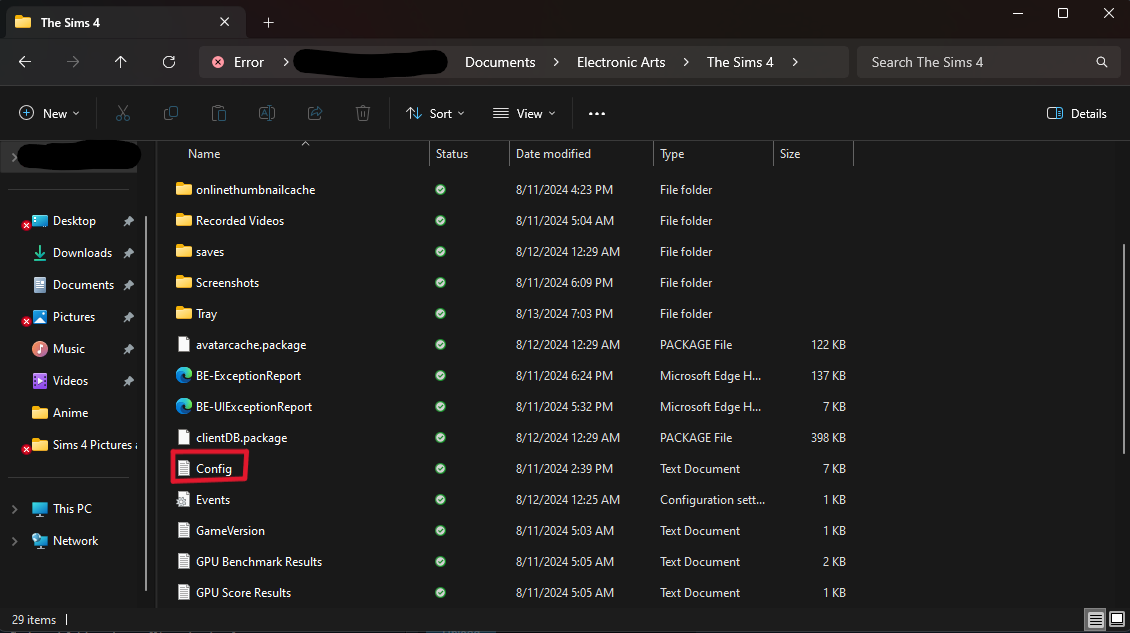Switch to details list view icon

1095,619
